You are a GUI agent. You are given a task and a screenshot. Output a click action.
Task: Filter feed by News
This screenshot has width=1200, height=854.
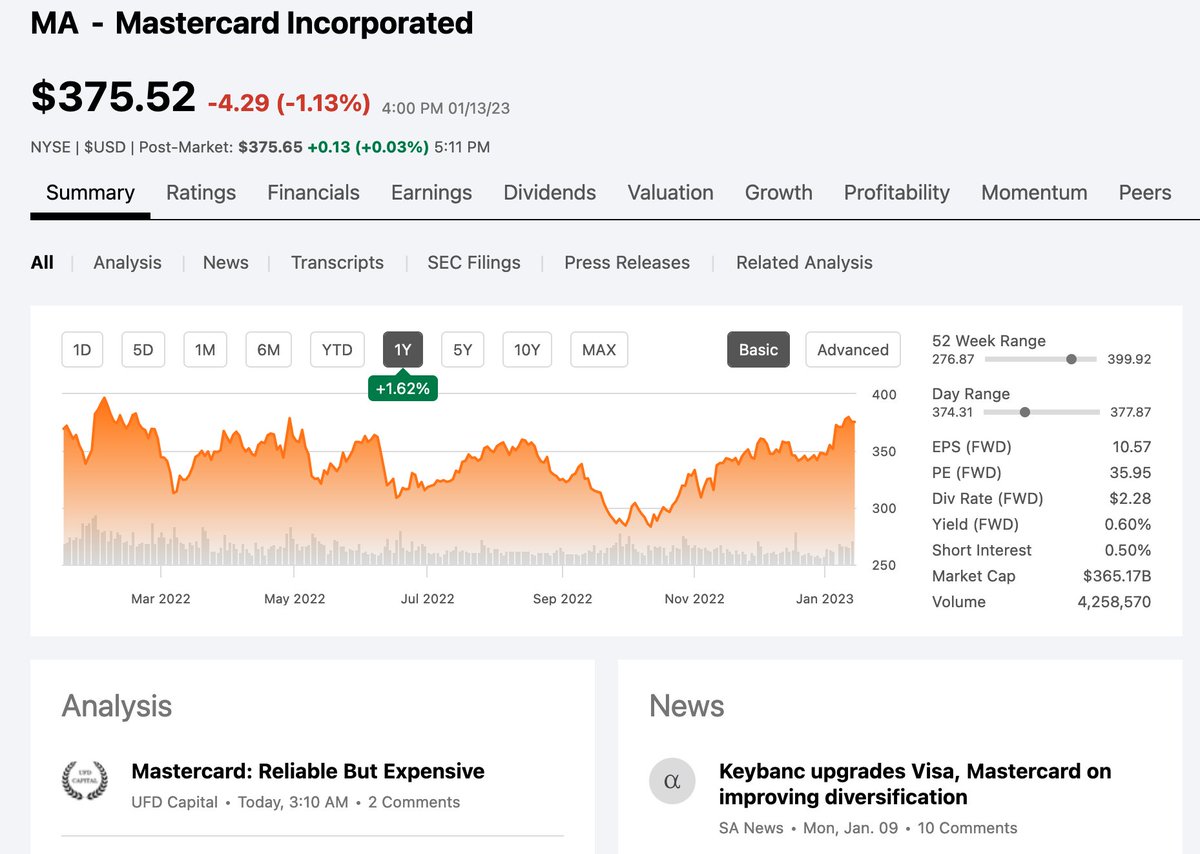(x=226, y=263)
